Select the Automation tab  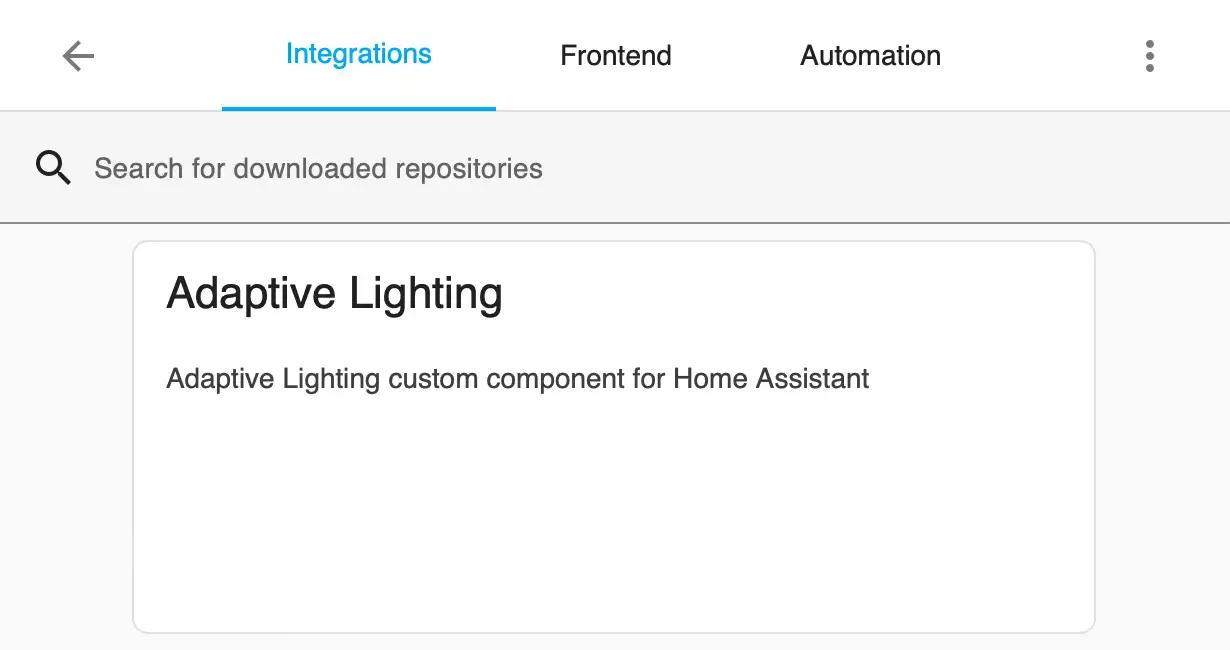click(870, 55)
